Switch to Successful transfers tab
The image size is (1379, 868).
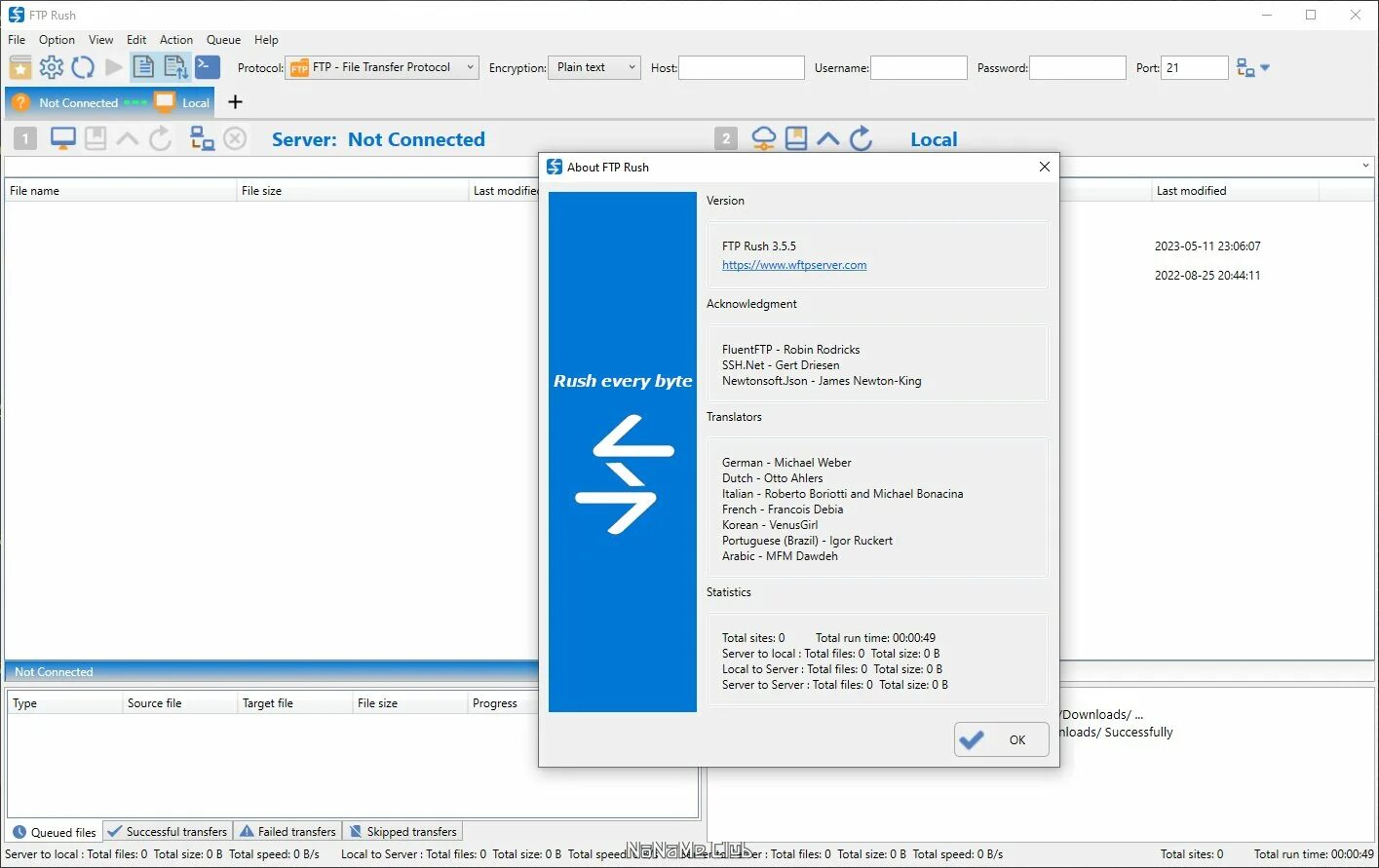168,832
